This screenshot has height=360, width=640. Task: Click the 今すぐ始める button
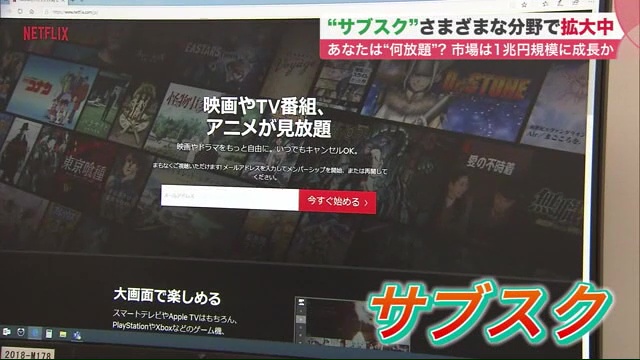coord(338,202)
